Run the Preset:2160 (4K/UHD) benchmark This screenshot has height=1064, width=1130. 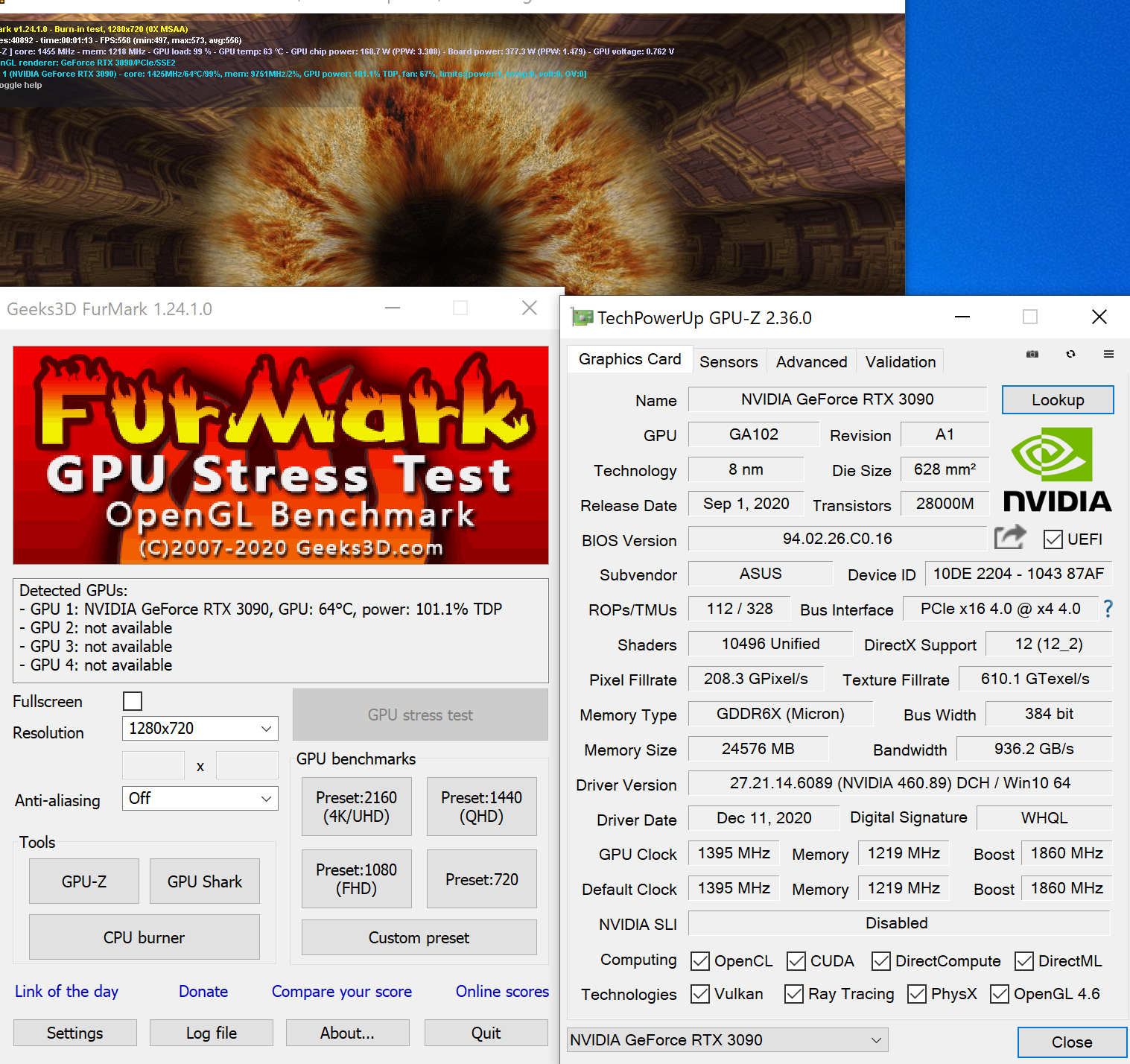point(356,806)
